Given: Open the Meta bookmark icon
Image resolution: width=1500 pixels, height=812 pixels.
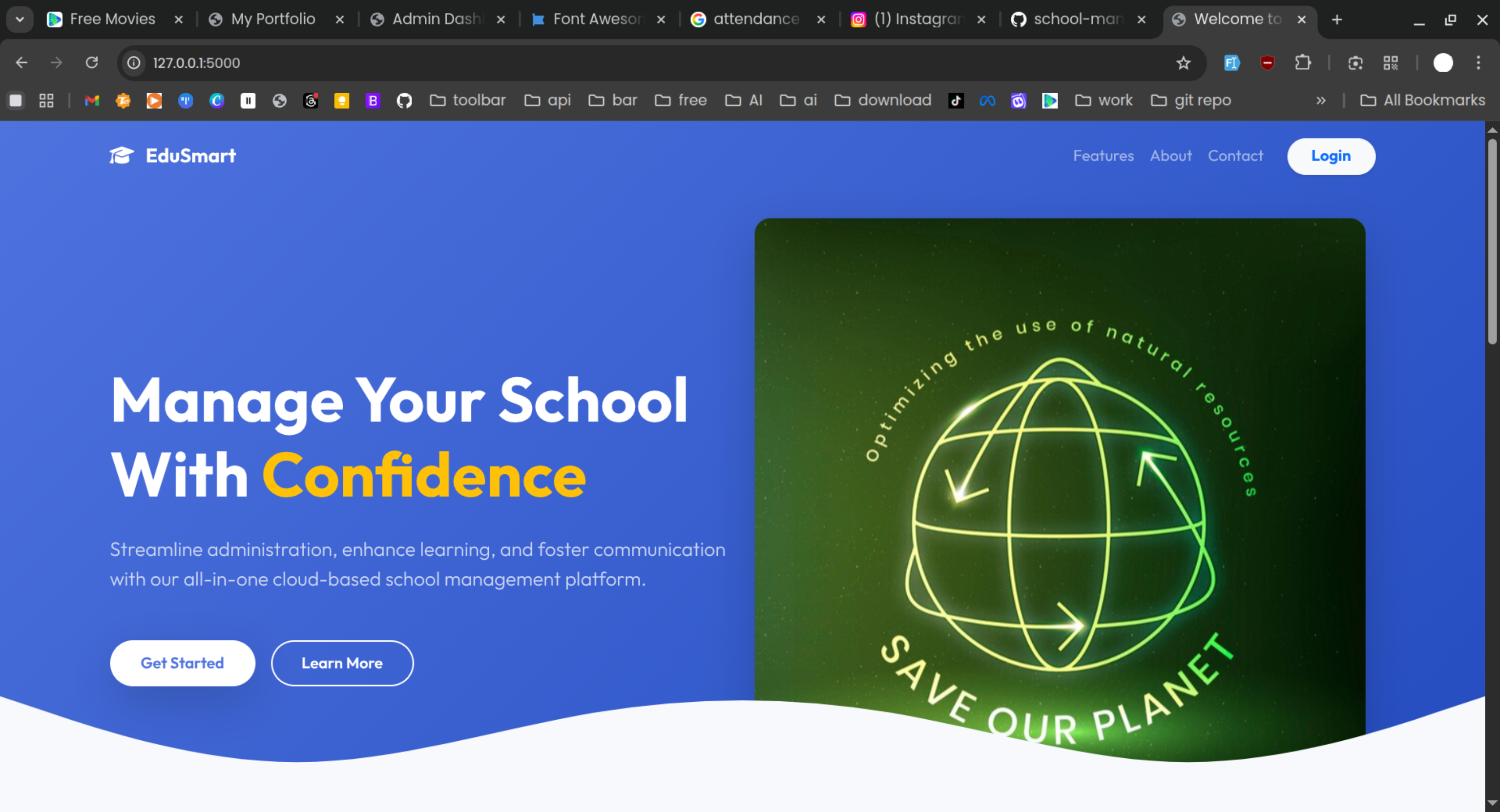Looking at the screenshot, I should click(988, 100).
